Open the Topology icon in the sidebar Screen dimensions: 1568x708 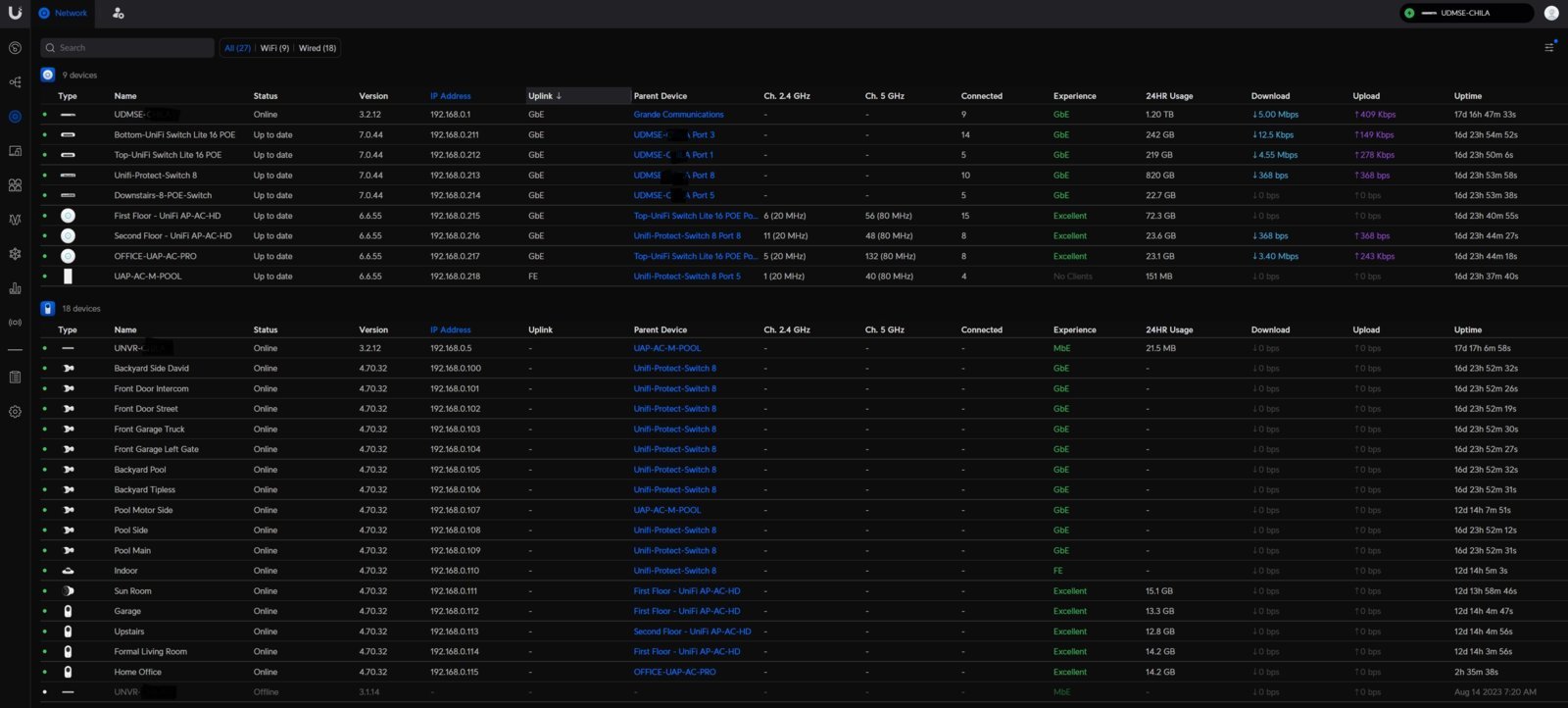point(15,82)
